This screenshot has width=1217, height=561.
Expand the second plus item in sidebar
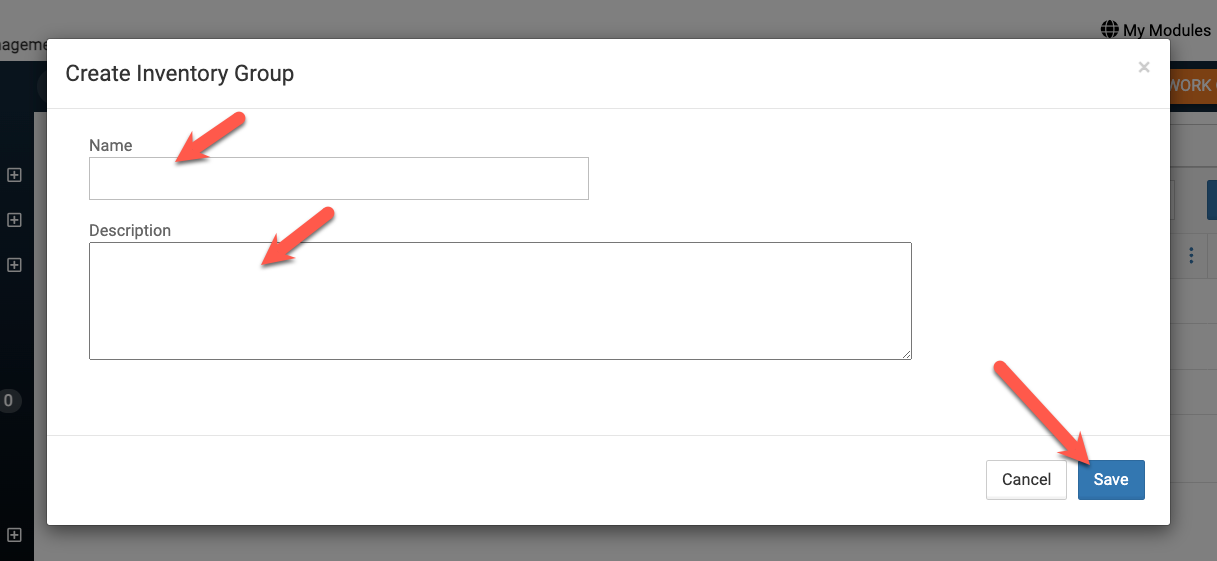(14, 220)
